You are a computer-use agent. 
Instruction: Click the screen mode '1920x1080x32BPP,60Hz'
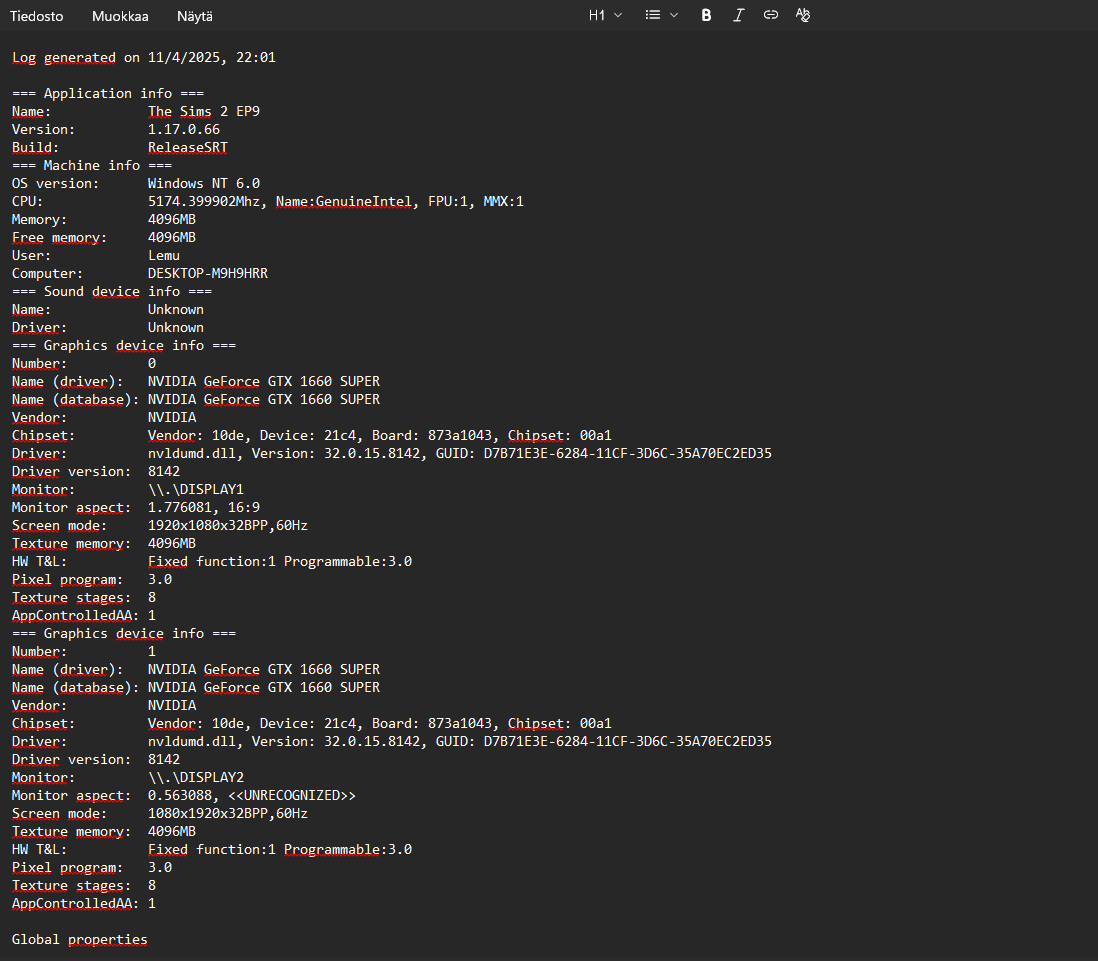(x=228, y=525)
